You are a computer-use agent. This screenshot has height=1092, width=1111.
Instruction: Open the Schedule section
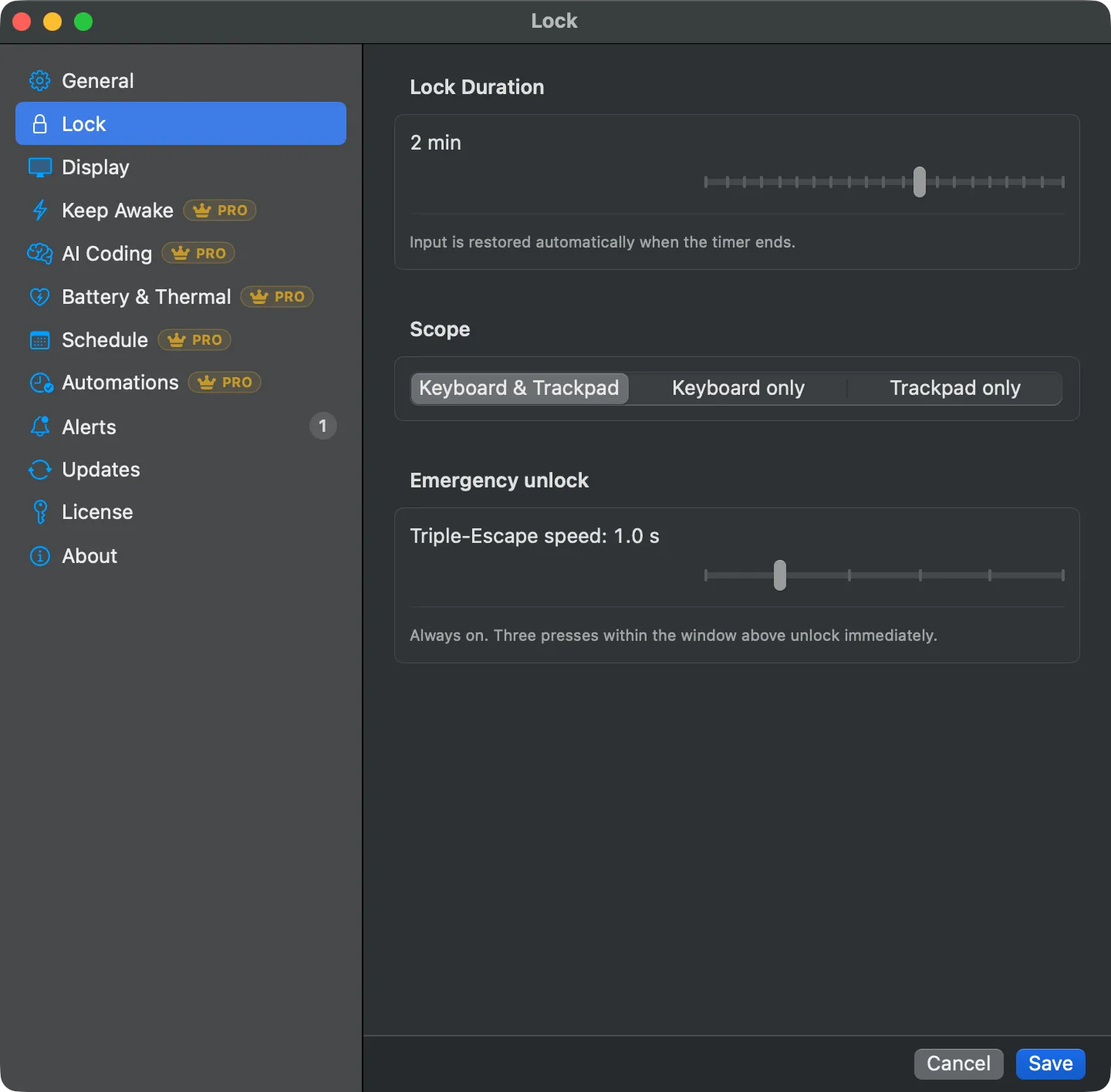(181, 340)
